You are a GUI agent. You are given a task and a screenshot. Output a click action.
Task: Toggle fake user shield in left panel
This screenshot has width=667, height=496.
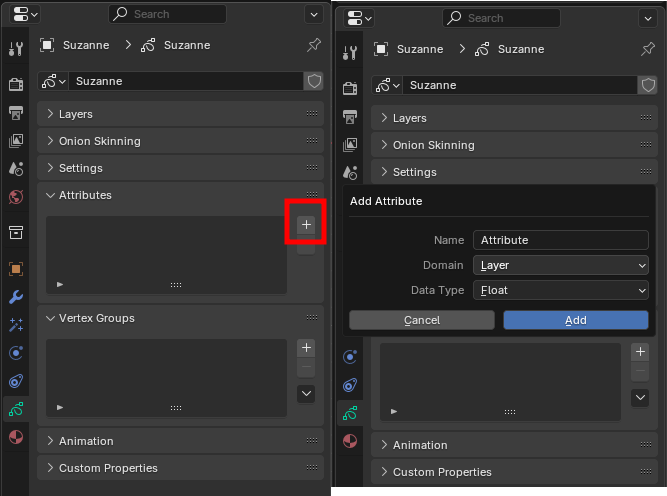tap(314, 81)
